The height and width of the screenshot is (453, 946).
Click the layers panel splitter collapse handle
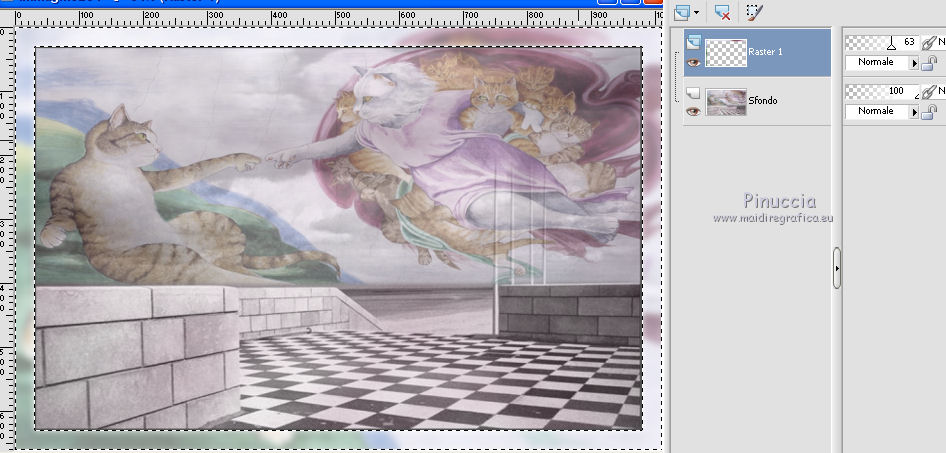837,267
